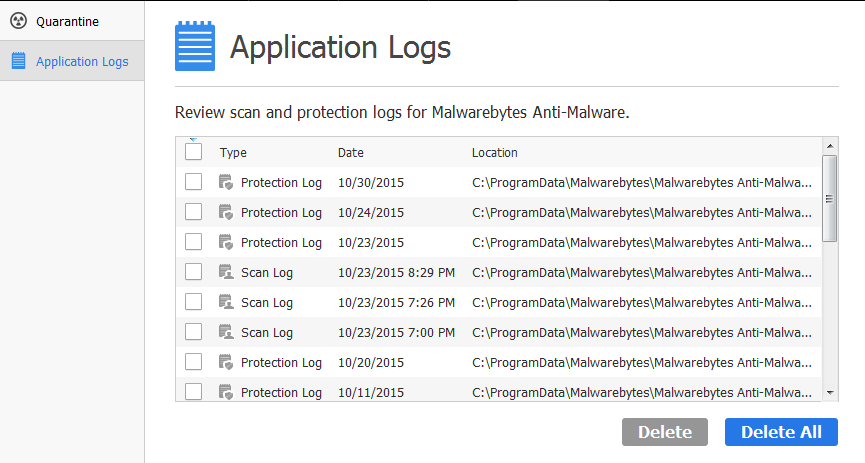This screenshot has width=865, height=463.
Task: Click the large Application Logs header icon
Action: point(195,47)
